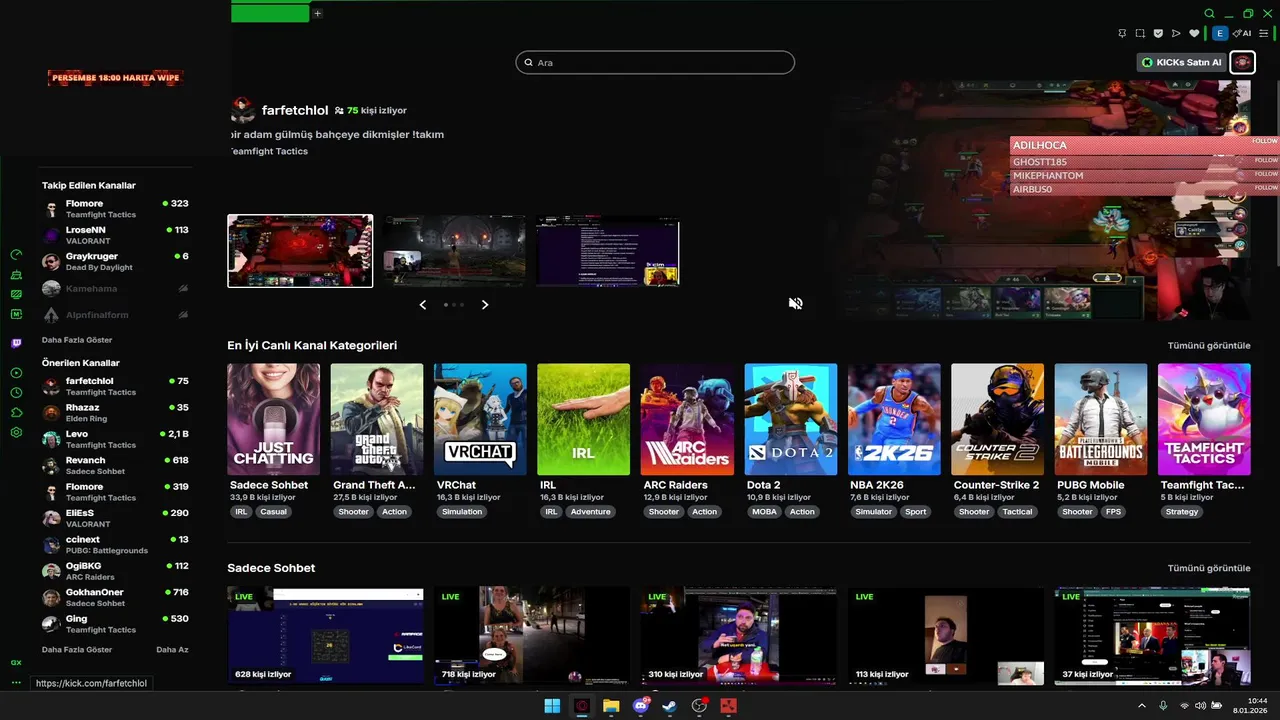Image resolution: width=1280 pixels, height=720 pixels.
Task: Open GX Cleaner icon in sidebar
Action: (x=16, y=275)
